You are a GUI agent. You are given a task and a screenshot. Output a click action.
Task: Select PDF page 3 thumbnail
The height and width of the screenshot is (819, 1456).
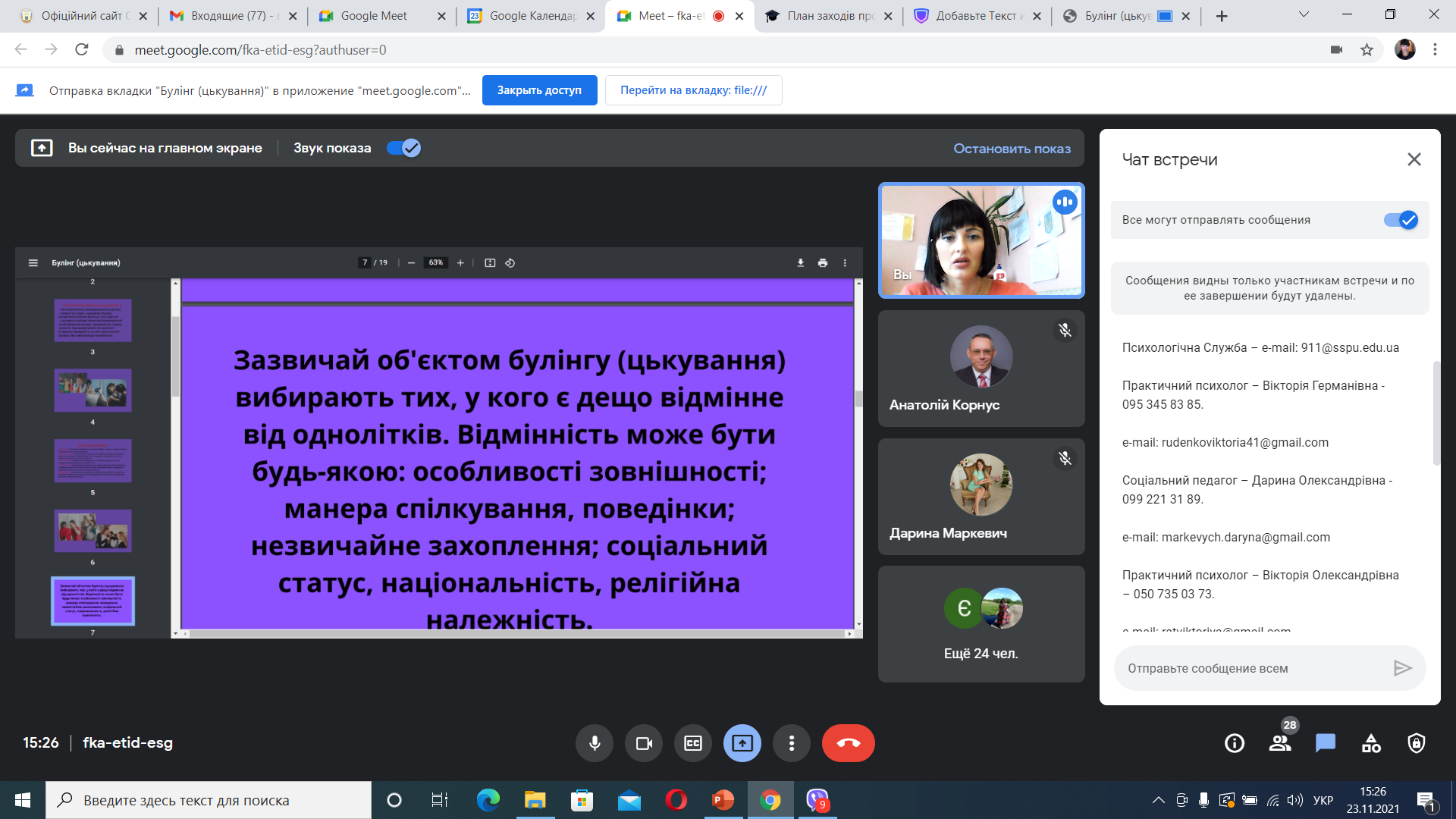(93, 320)
